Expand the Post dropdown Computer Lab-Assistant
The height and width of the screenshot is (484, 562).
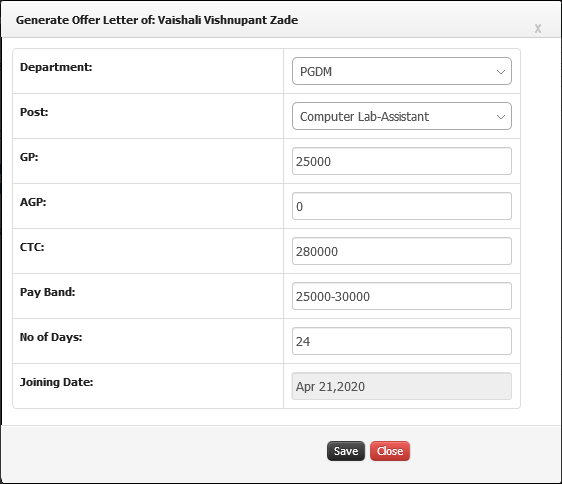402,116
